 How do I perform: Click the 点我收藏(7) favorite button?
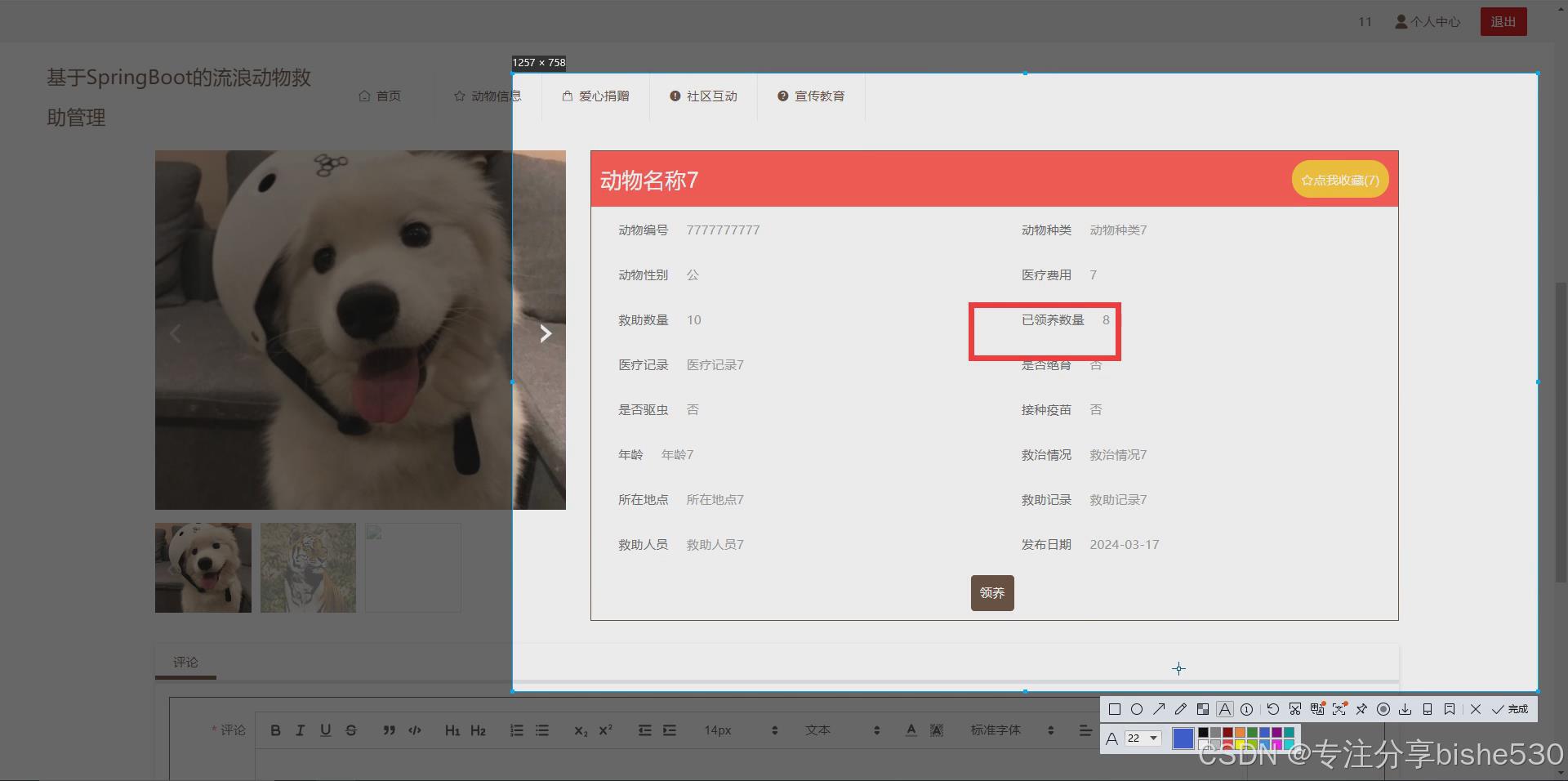[1339, 179]
